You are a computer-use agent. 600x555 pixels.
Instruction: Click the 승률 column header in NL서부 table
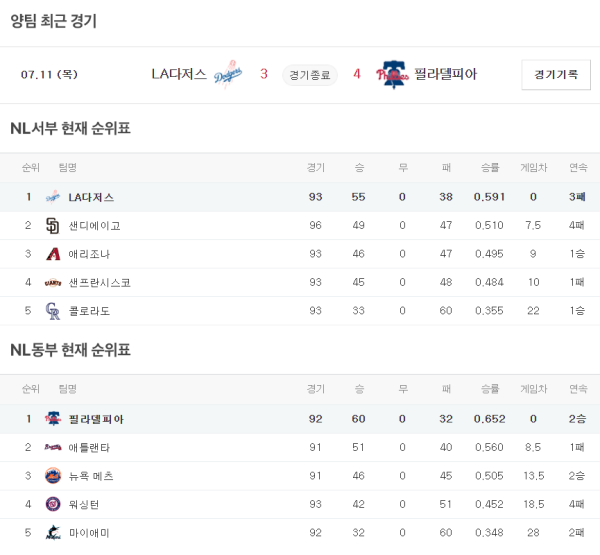click(490, 167)
